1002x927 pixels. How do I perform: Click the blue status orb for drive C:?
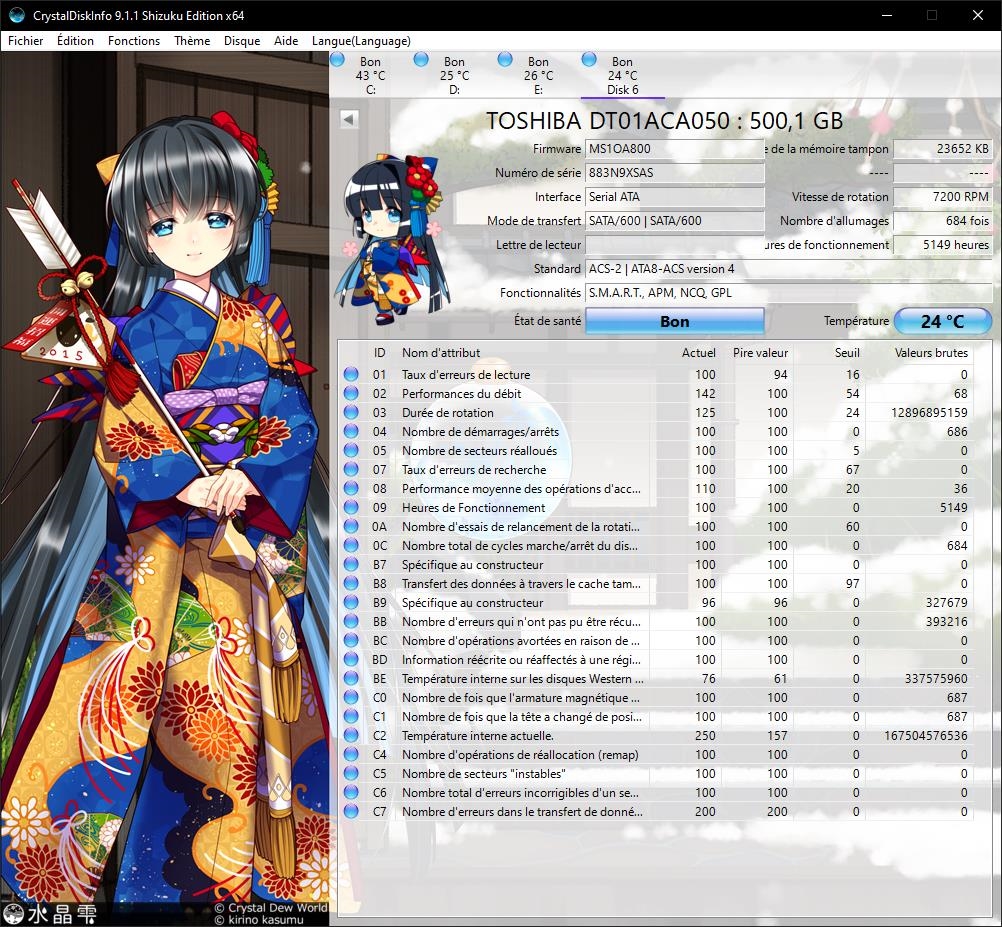pyautogui.click(x=337, y=60)
